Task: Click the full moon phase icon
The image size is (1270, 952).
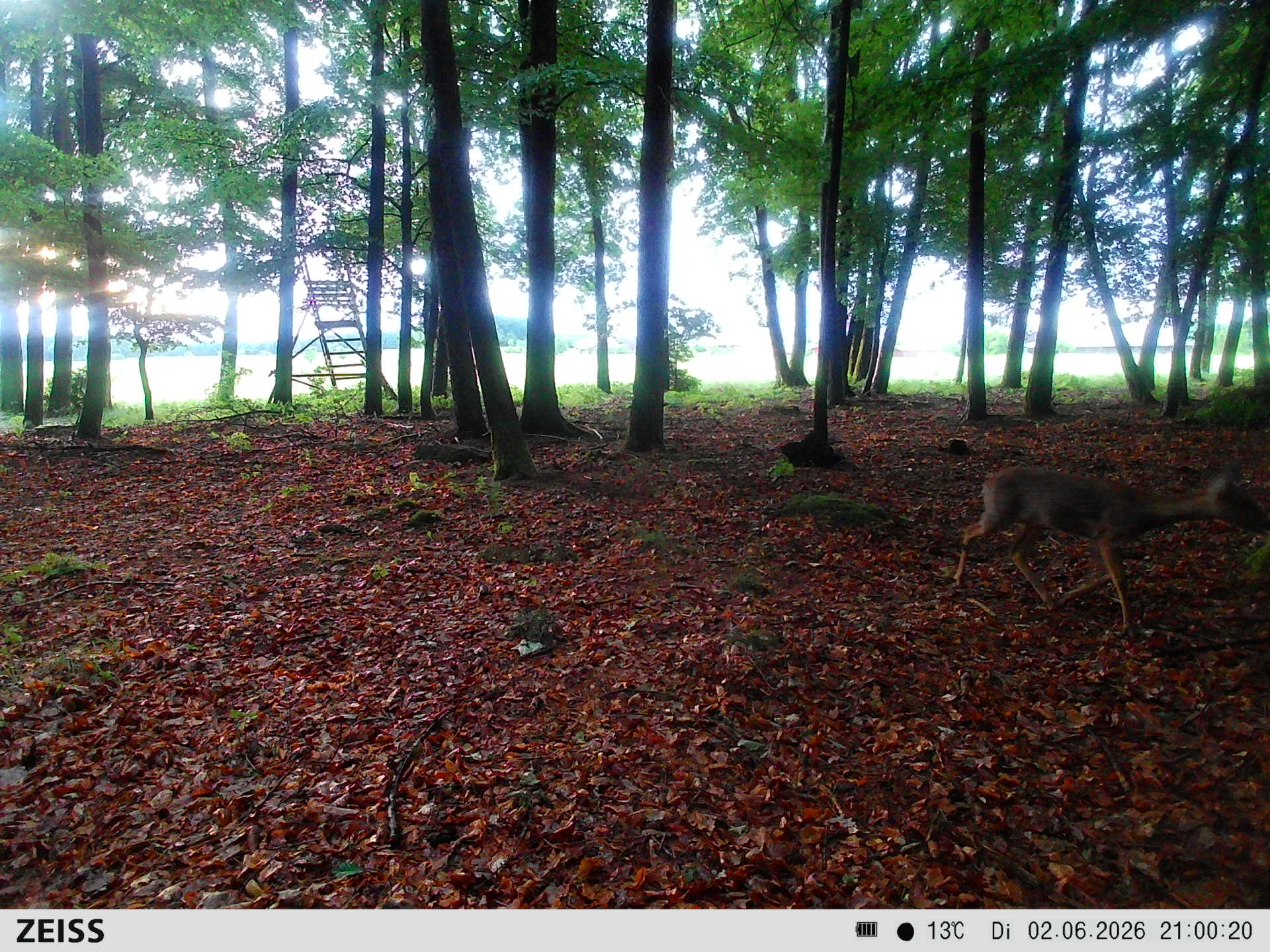Action: (906, 932)
